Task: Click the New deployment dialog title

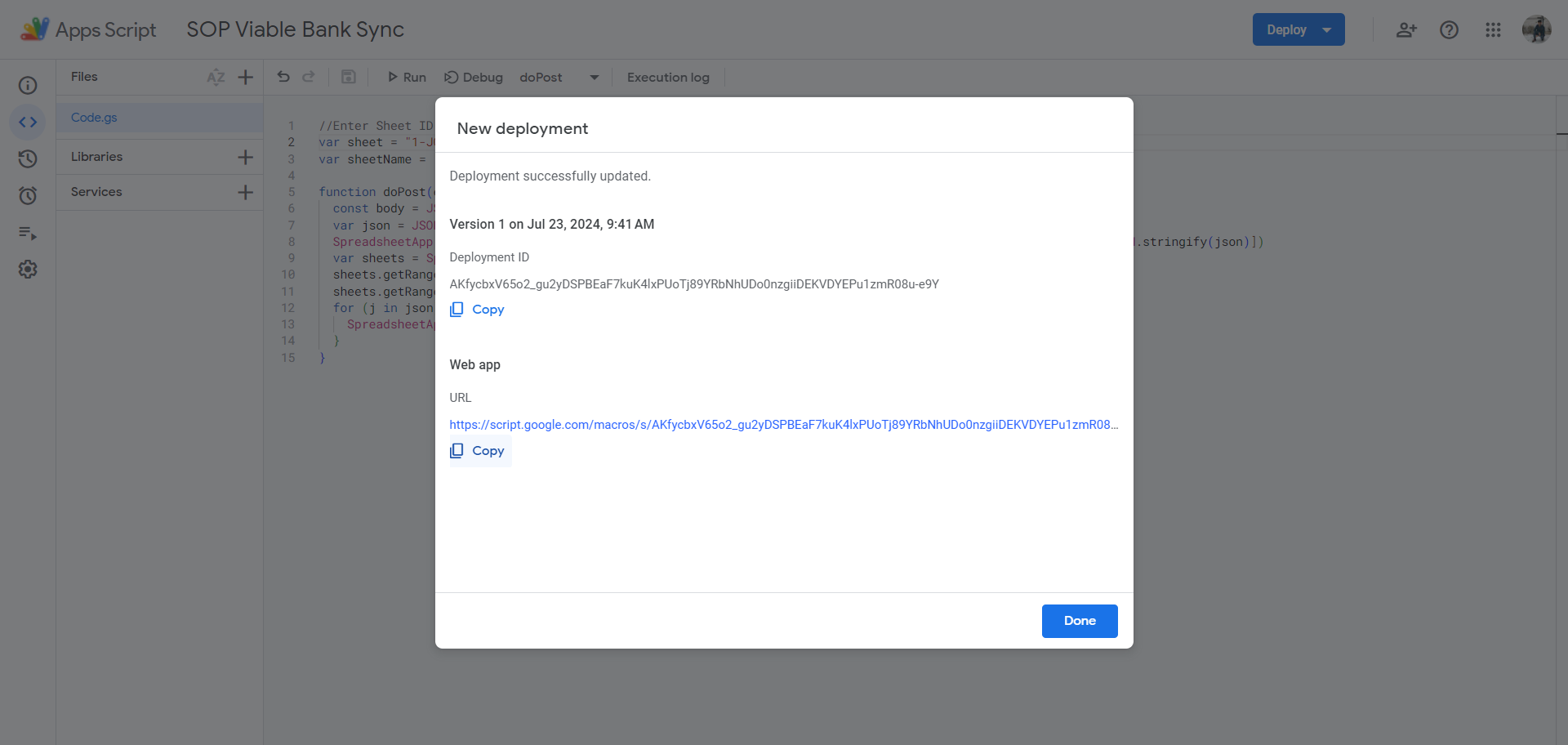Action: pos(523,128)
